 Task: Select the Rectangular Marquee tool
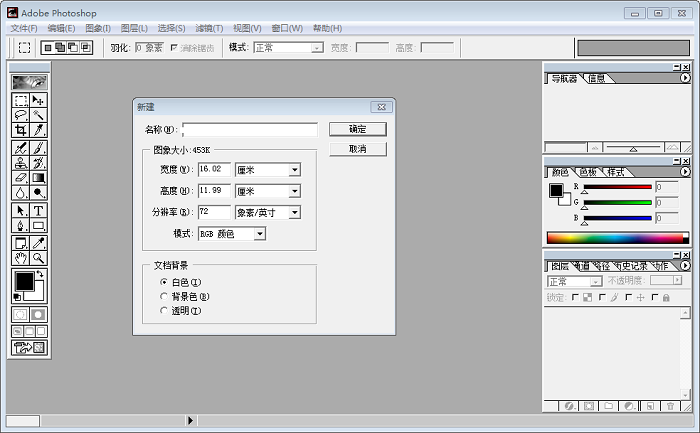[21, 101]
